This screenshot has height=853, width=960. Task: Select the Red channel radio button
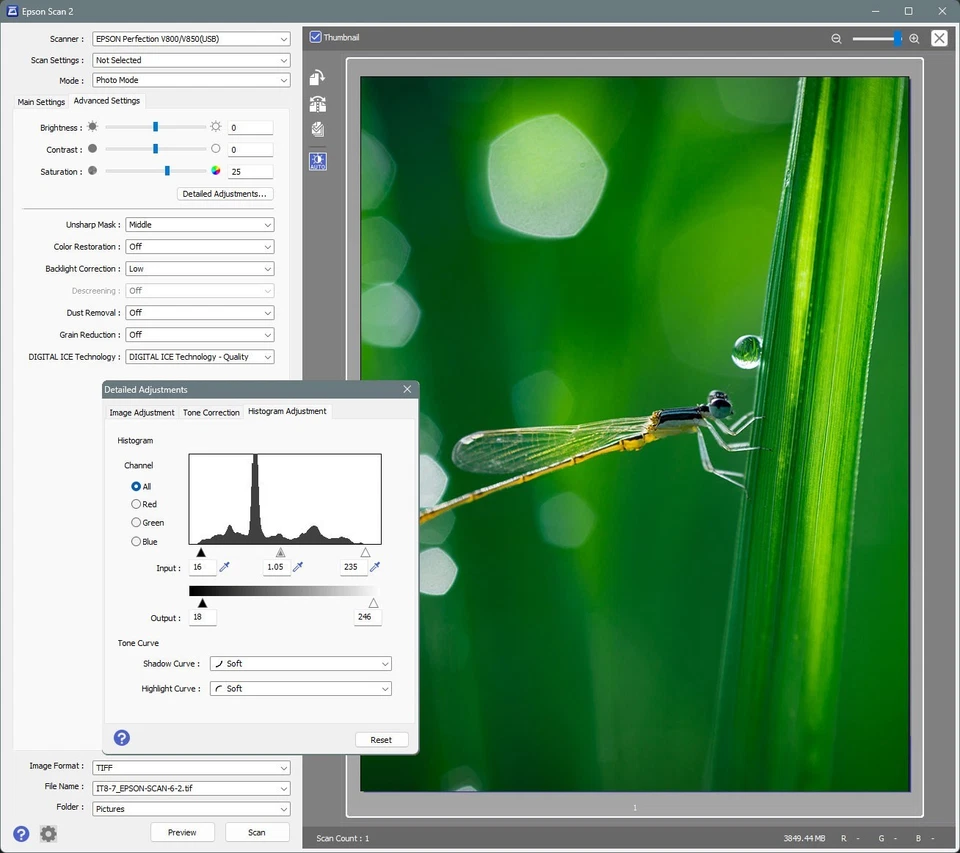136,504
